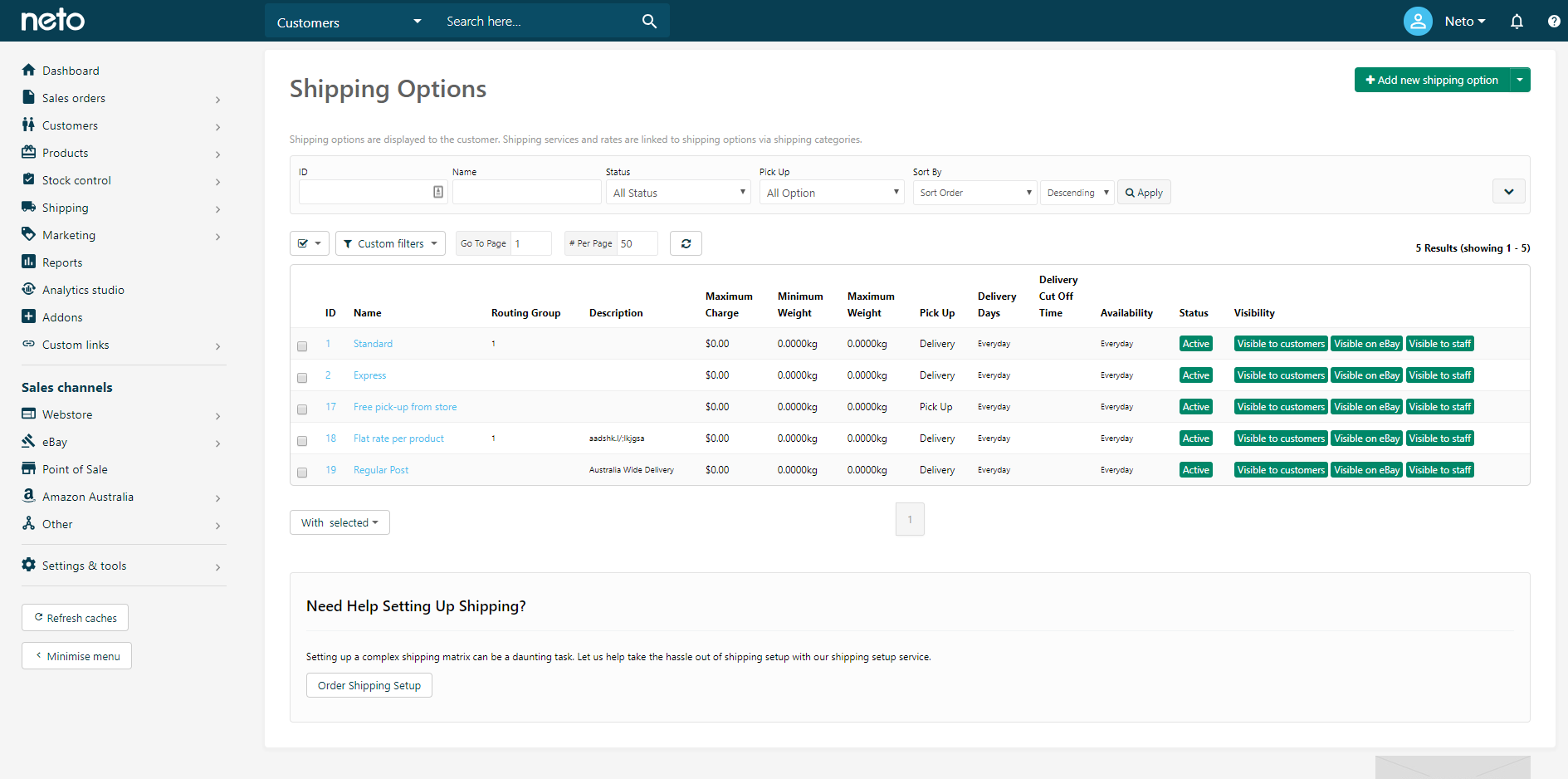This screenshot has height=779, width=1568.
Task: Tick the checkbox for Express row
Action: coord(302,377)
